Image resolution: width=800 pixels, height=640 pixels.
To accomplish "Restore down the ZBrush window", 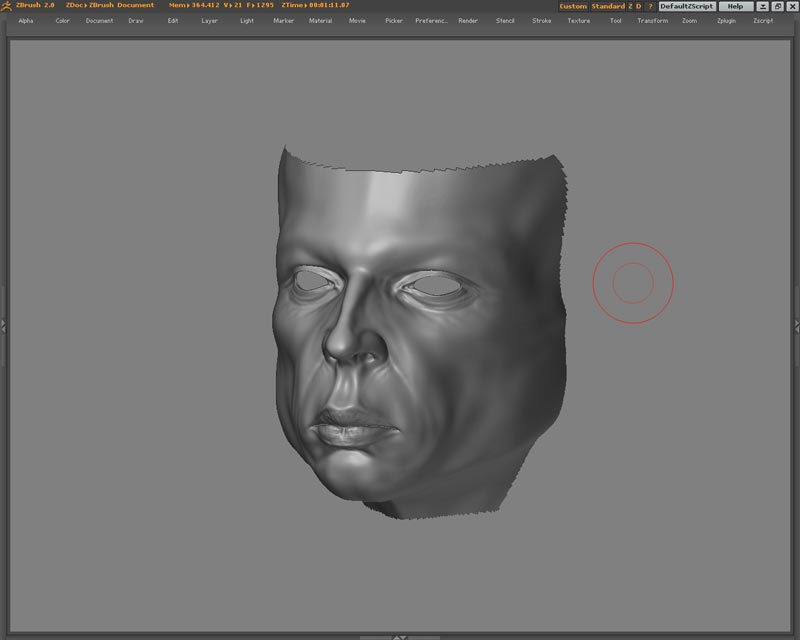I will [778, 7].
